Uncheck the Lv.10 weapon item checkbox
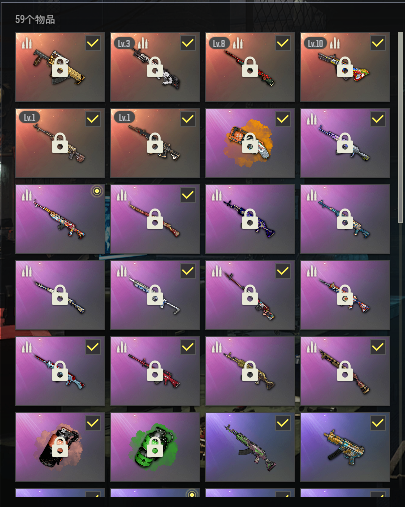The image size is (405, 507). coord(378,43)
